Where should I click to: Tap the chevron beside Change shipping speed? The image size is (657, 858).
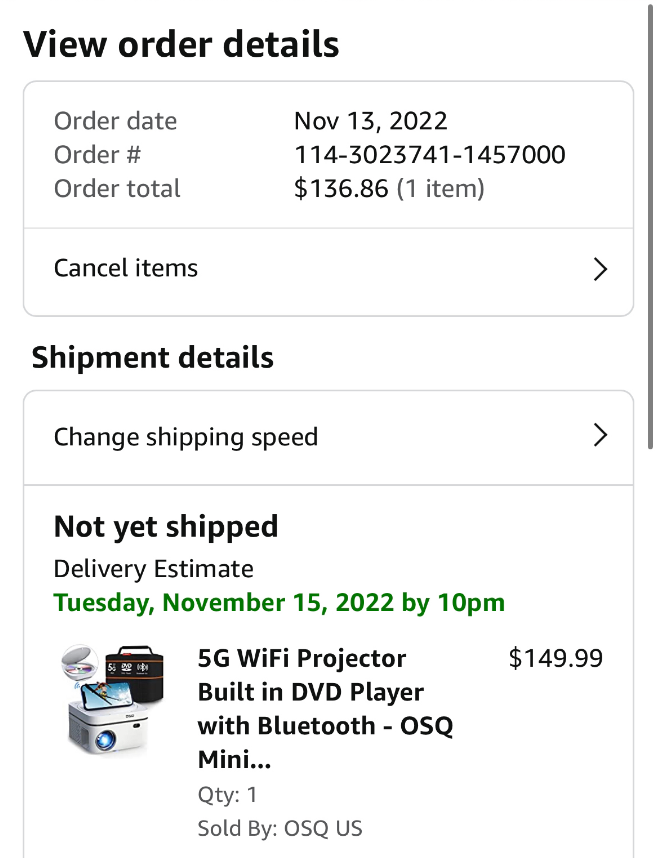pyautogui.click(x=600, y=436)
